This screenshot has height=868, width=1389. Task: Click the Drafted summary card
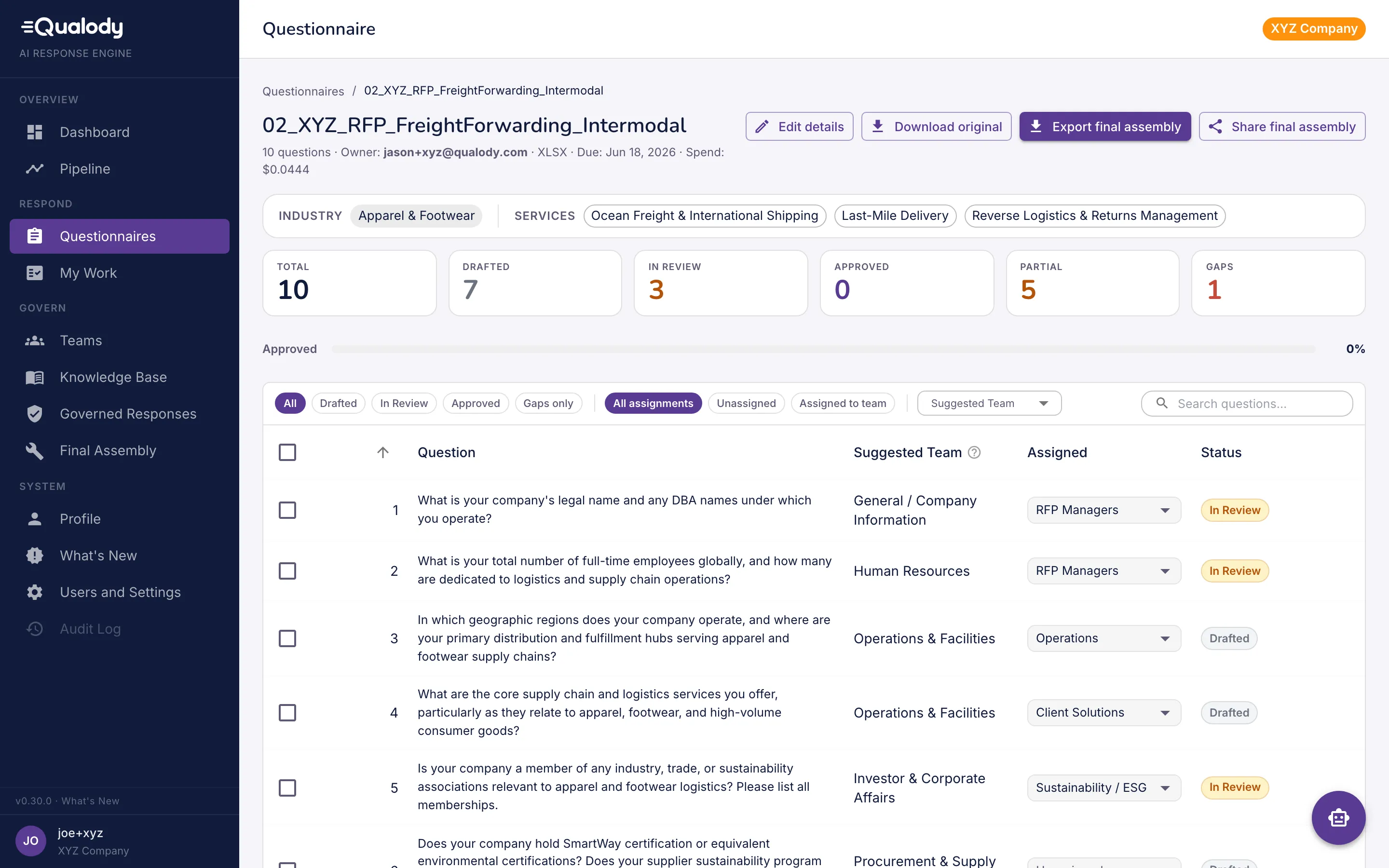[x=535, y=283]
